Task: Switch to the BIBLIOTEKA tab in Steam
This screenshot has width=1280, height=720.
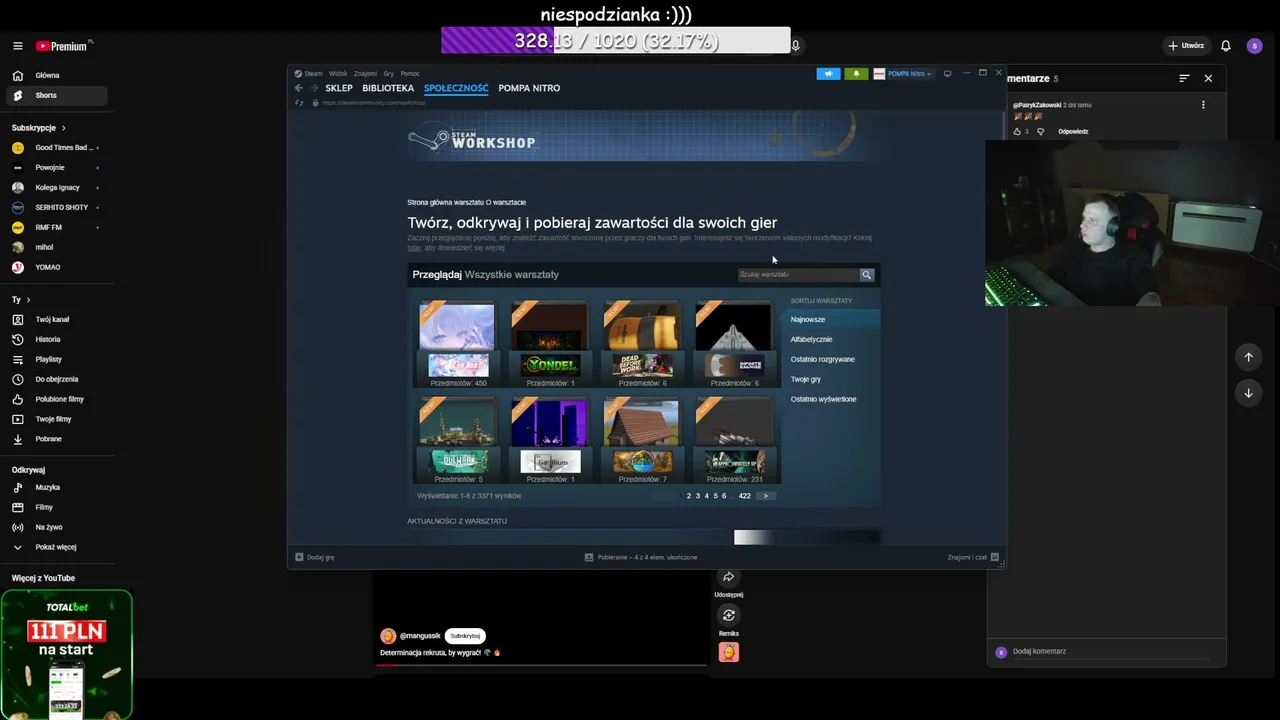Action: 388,88
